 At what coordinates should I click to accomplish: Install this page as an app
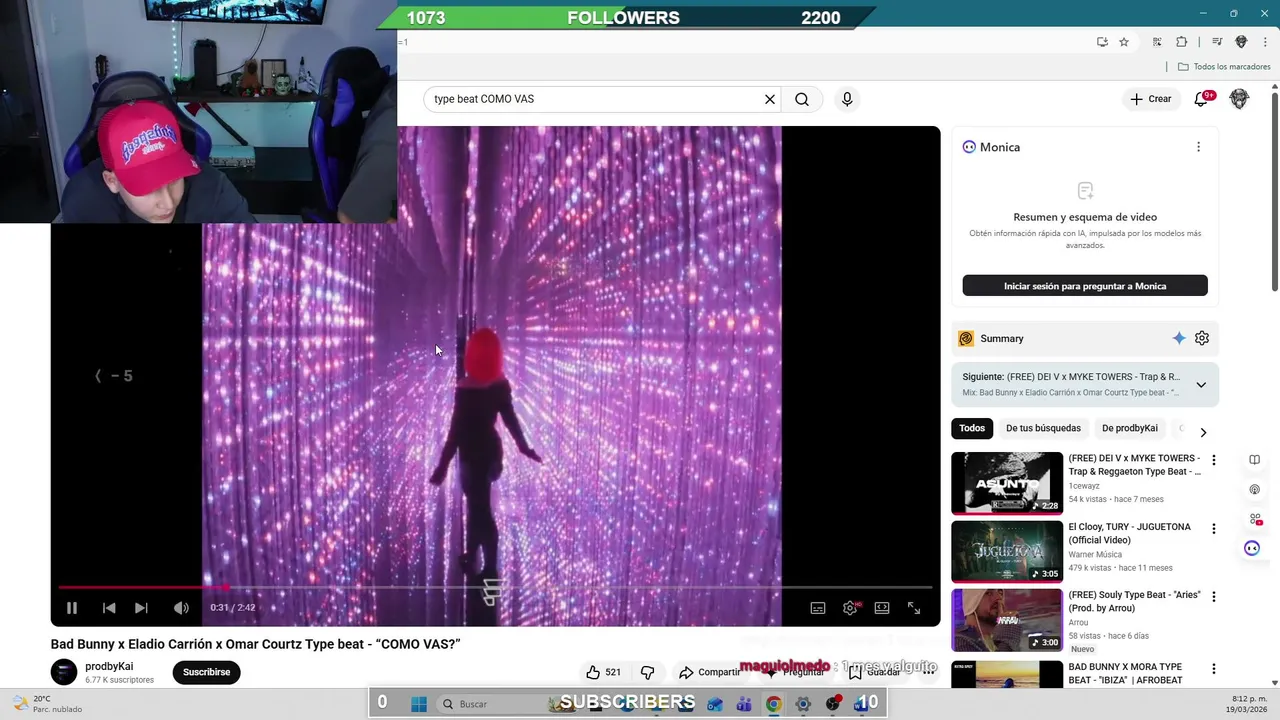1102,42
